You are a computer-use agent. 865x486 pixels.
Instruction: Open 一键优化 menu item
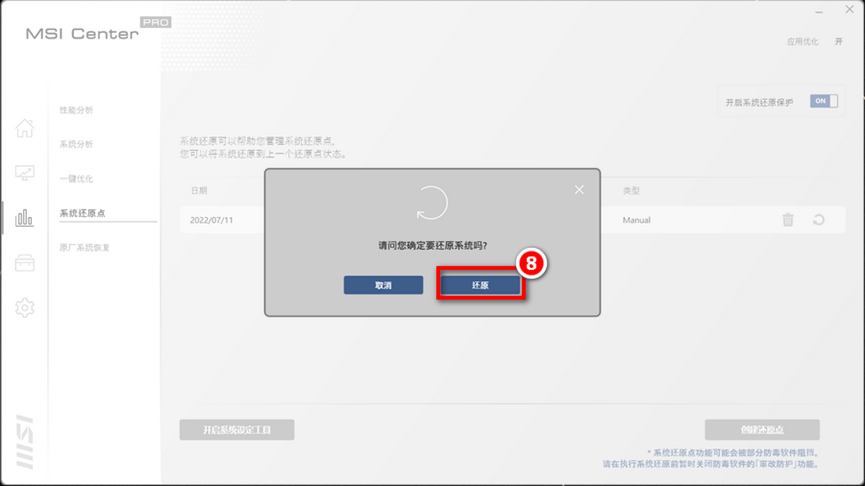[77, 179]
